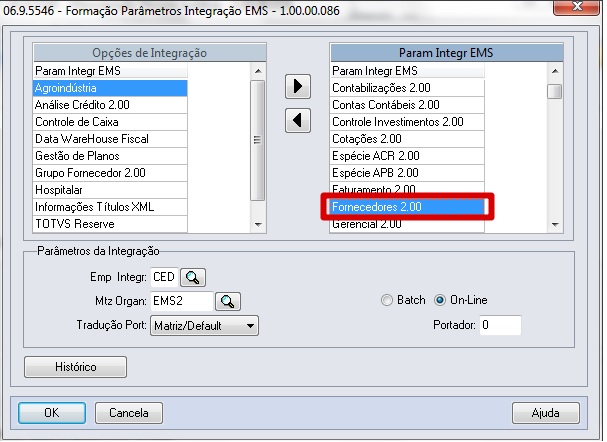This screenshot has width=607, height=442.
Task: Click the Histórico button
Action: pos(75,367)
